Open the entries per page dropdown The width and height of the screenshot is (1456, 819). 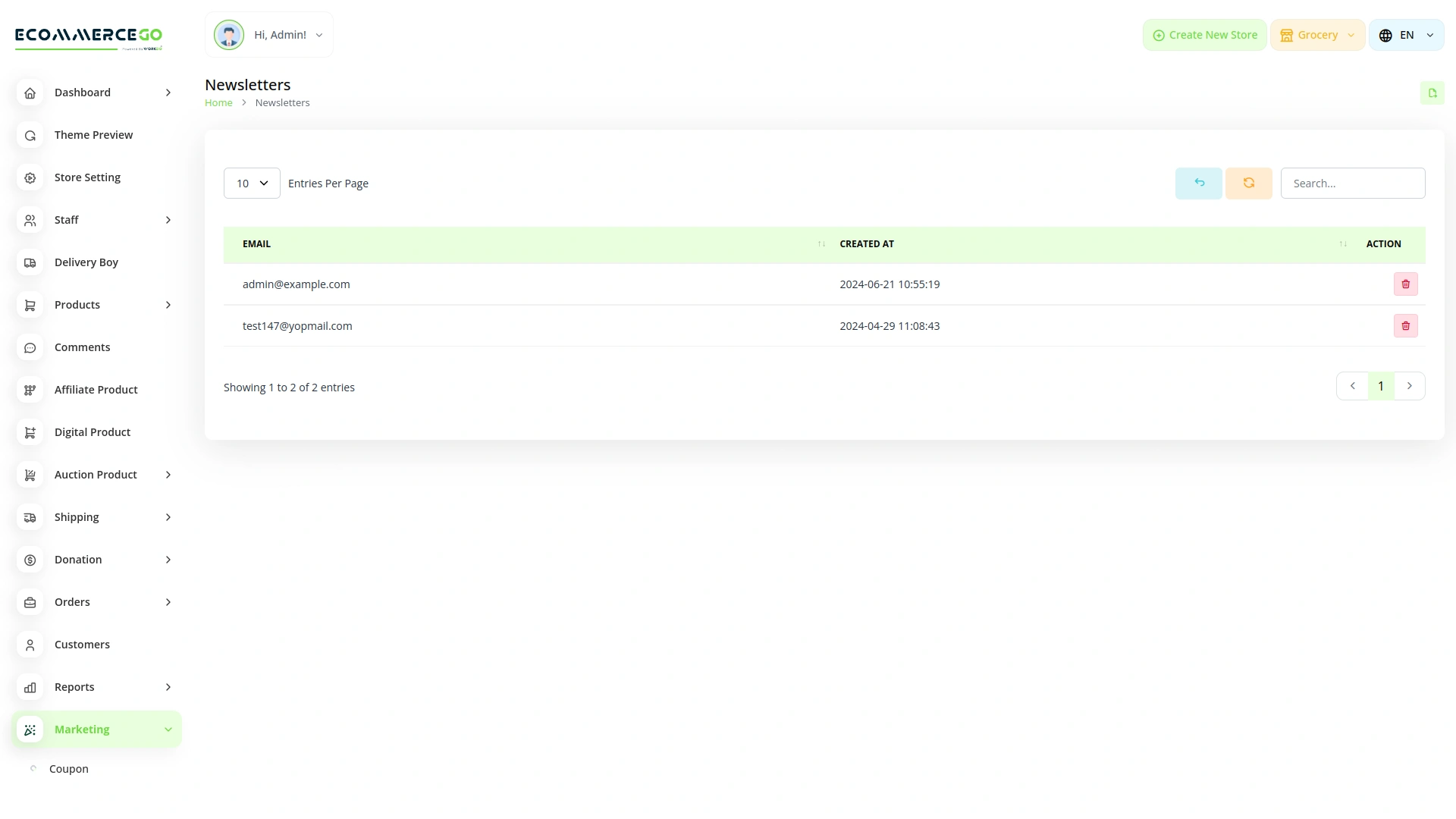pos(251,183)
